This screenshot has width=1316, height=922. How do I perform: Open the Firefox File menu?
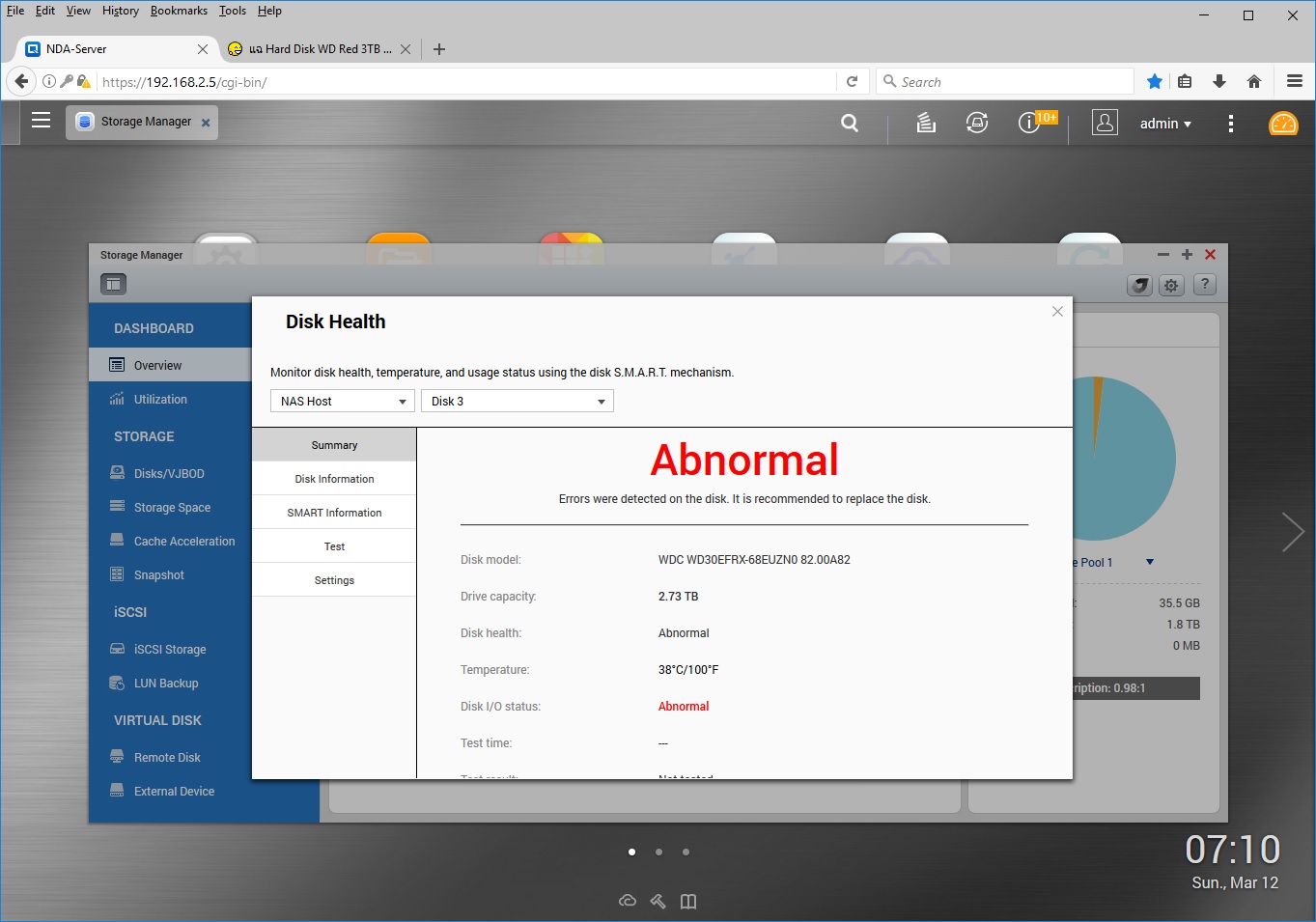coord(15,11)
